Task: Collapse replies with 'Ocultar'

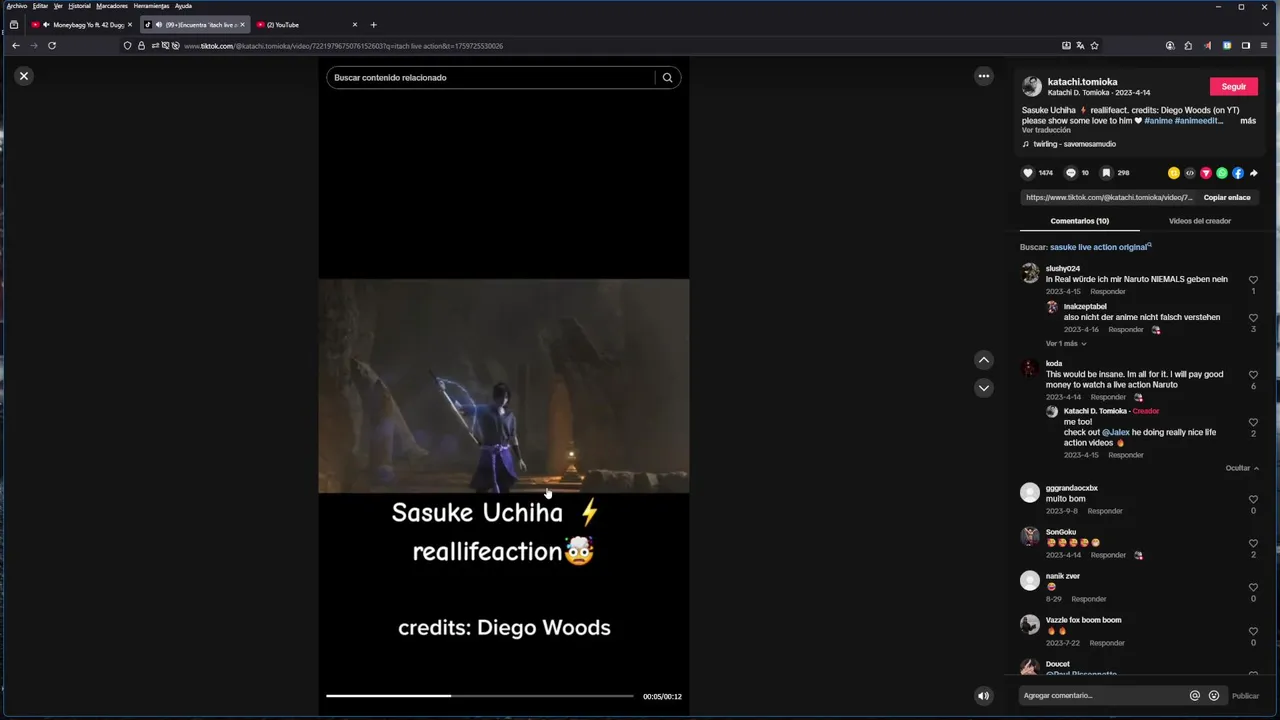Action: pos(1242,468)
